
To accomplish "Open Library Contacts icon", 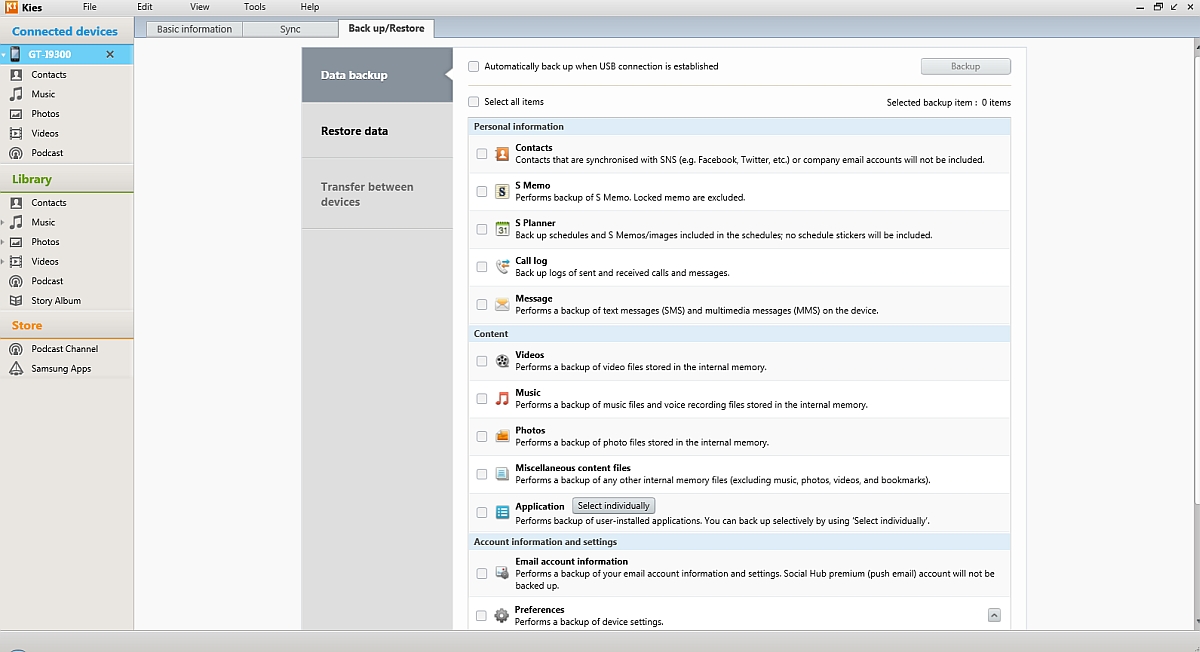I will tap(15, 202).
